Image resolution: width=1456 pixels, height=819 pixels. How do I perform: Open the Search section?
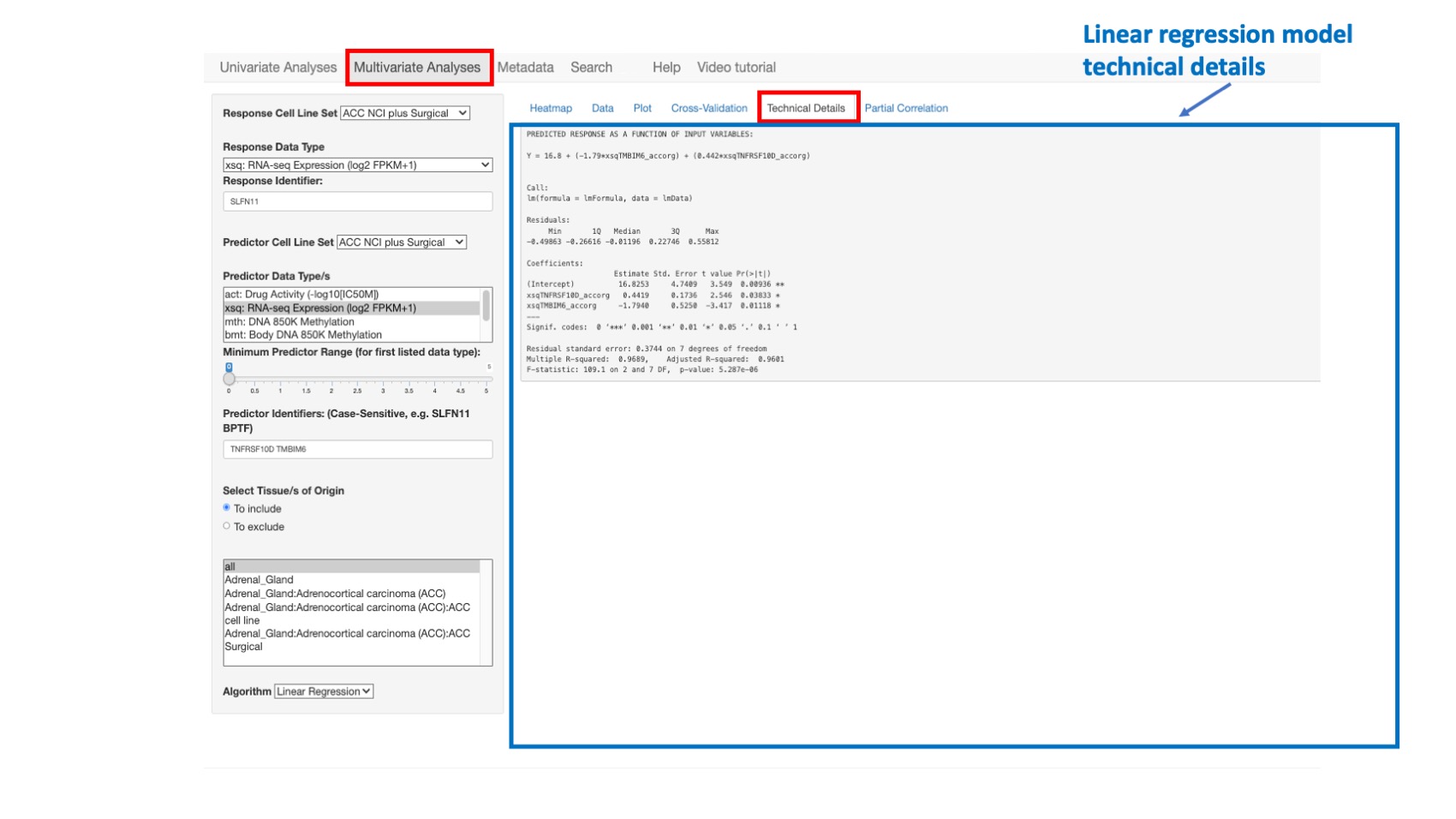(591, 67)
